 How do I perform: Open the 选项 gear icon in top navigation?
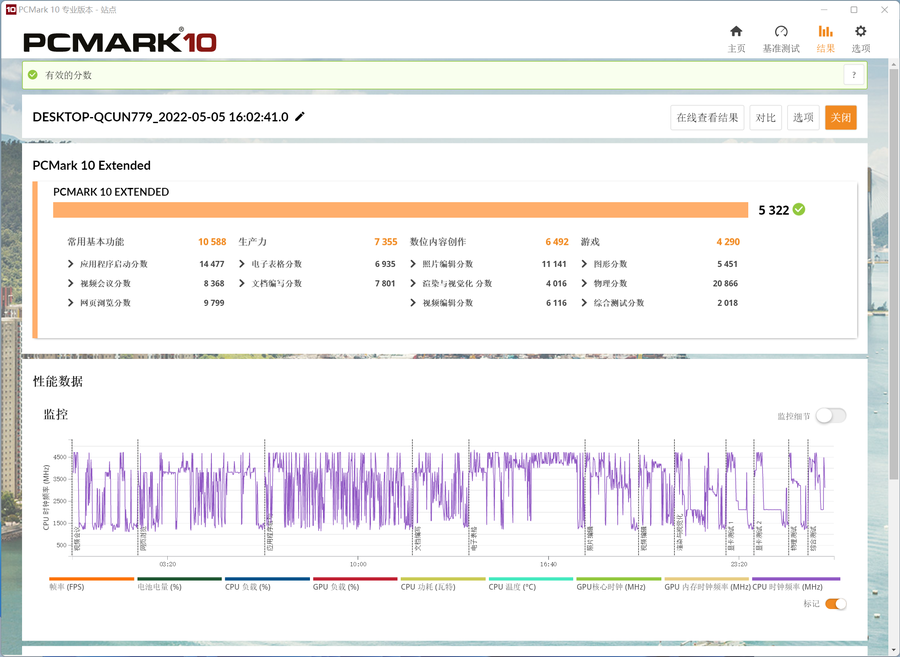(860, 33)
